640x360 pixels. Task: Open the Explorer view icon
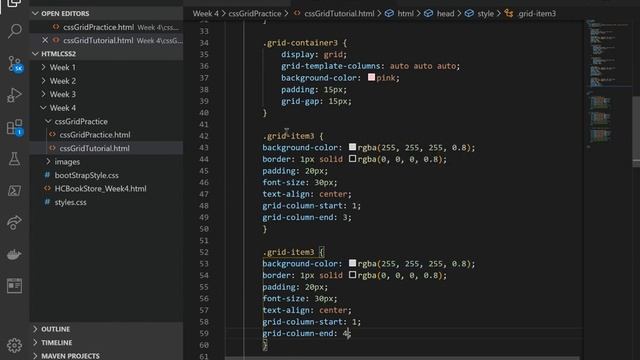(14, 3)
